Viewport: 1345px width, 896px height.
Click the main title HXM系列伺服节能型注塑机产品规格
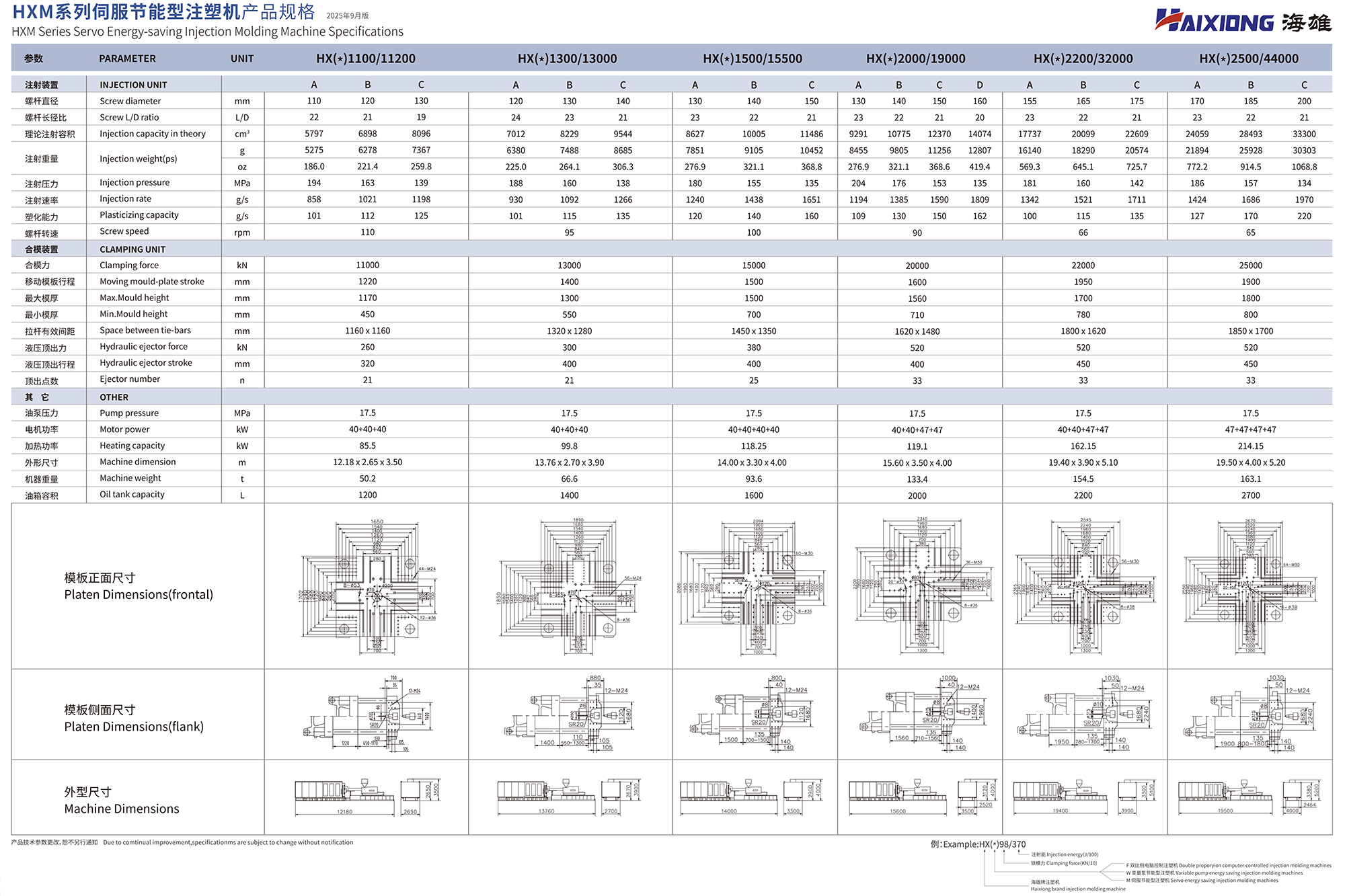click(163, 12)
